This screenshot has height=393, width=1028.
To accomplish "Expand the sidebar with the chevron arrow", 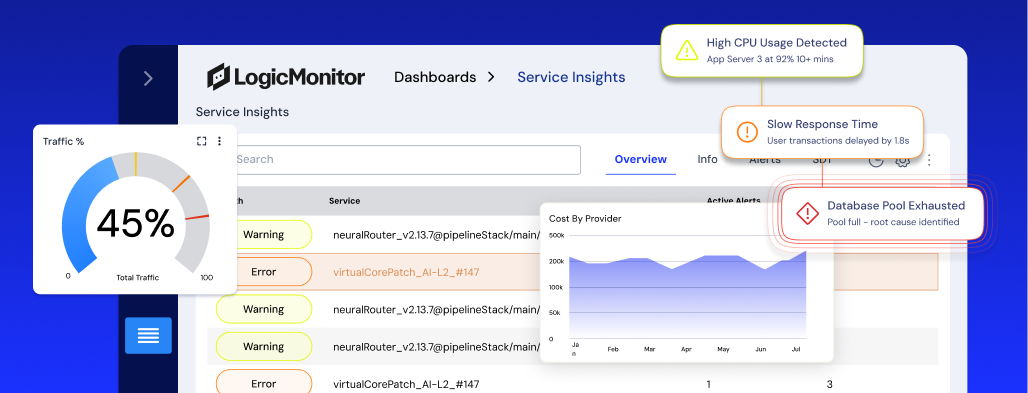I will coord(148,79).
